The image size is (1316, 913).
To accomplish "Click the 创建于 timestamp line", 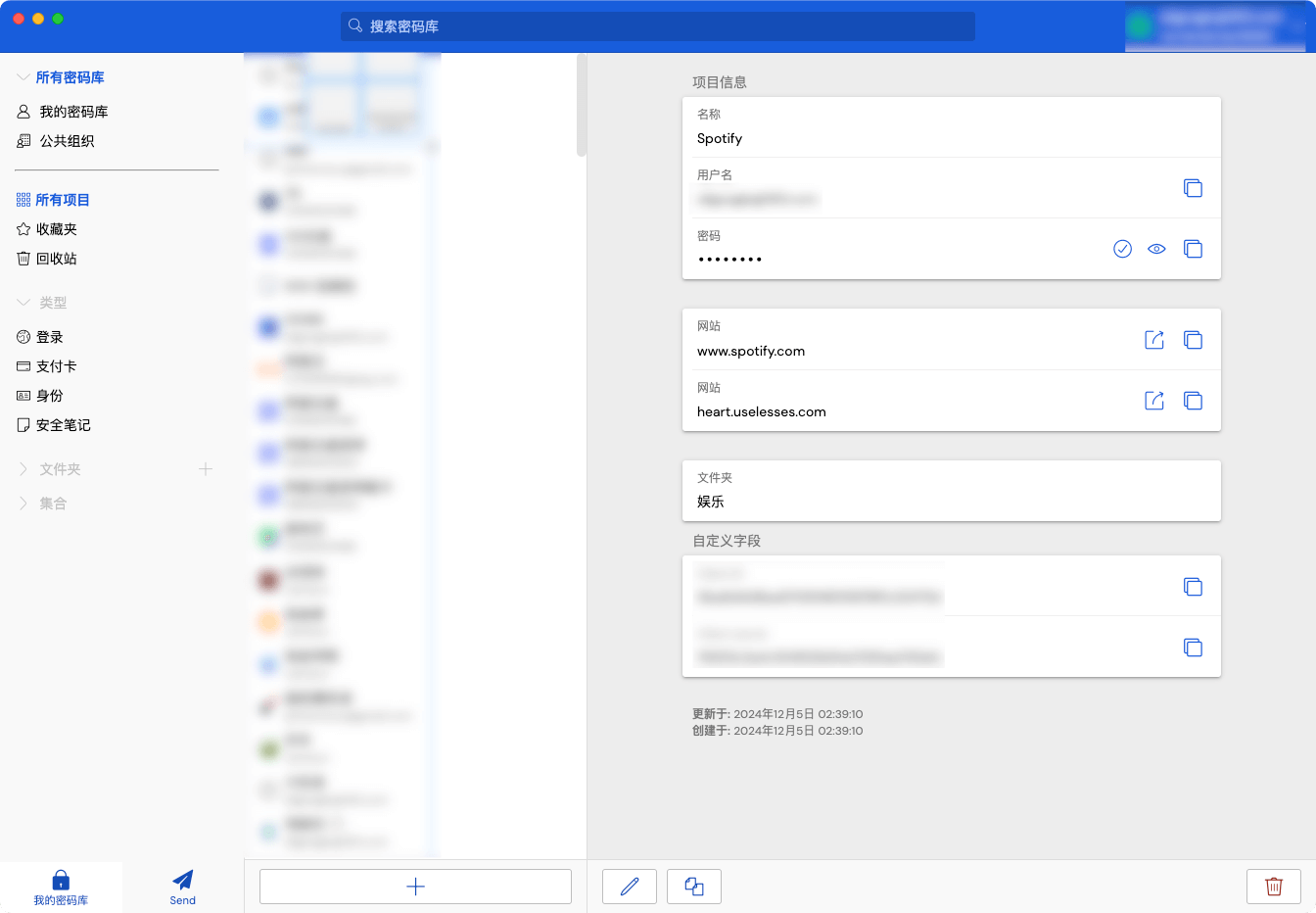I will [x=777, y=731].
